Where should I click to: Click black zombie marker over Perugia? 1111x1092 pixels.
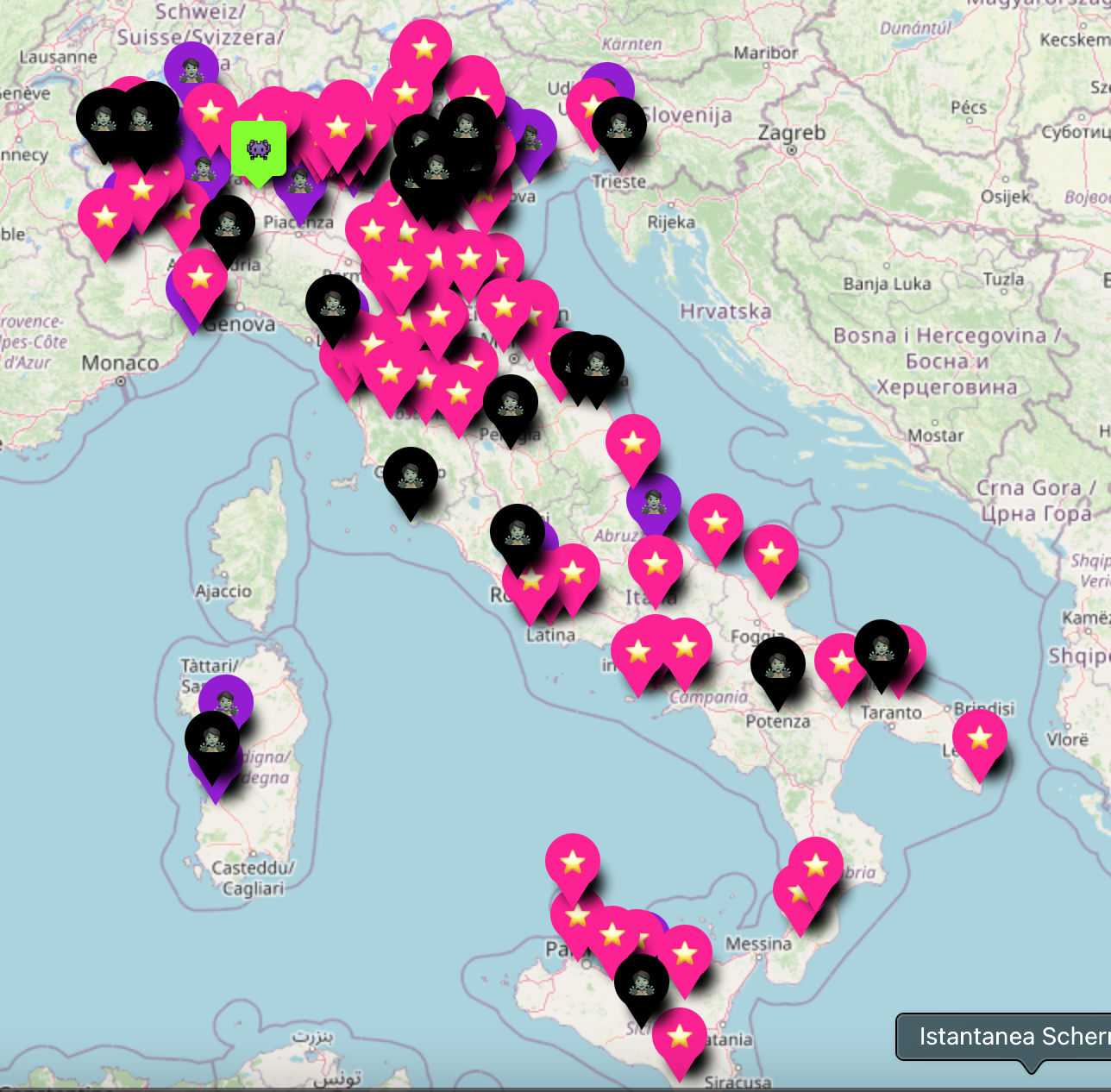click(511, 403)
